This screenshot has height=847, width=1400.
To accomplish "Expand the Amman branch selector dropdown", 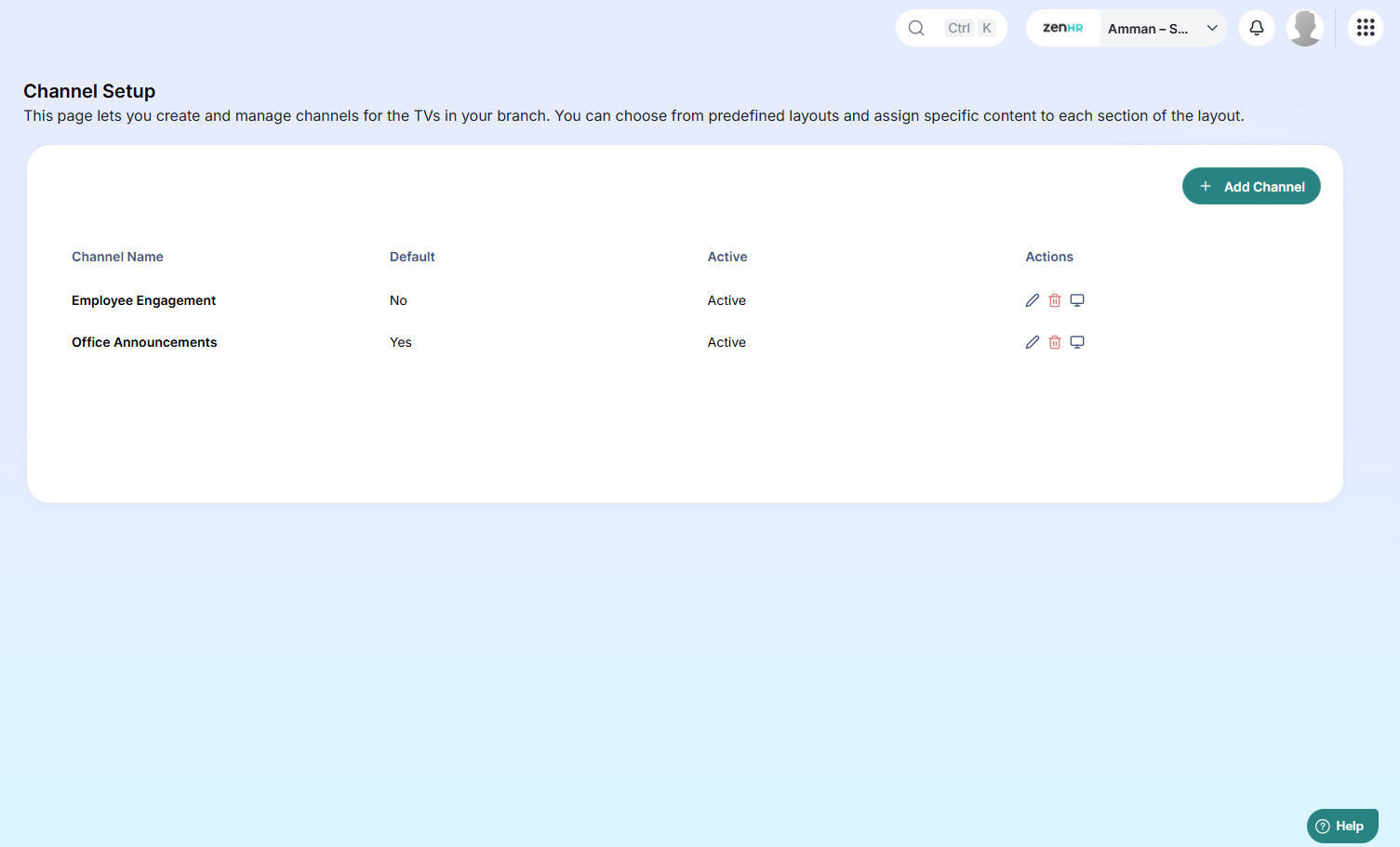I will tap(1164, 28).
